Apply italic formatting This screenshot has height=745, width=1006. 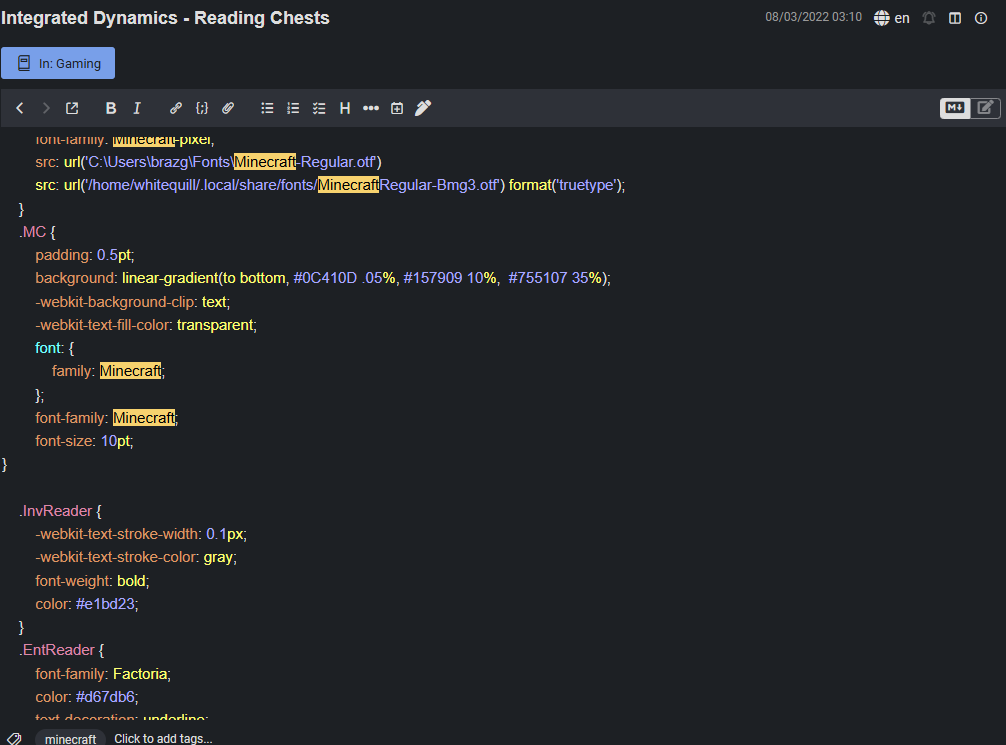click(x=137, y=108)
